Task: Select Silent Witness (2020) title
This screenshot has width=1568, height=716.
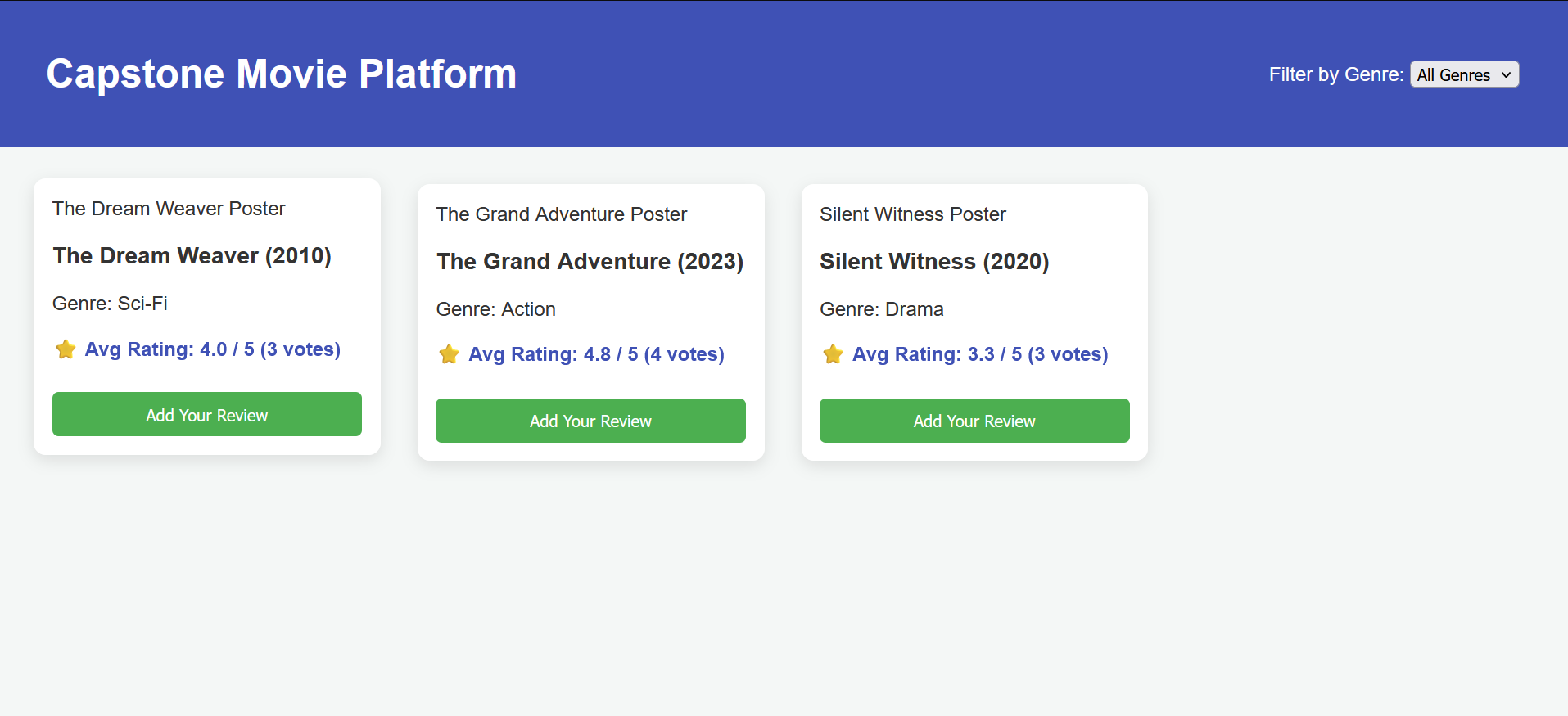Action: [934, 262]
